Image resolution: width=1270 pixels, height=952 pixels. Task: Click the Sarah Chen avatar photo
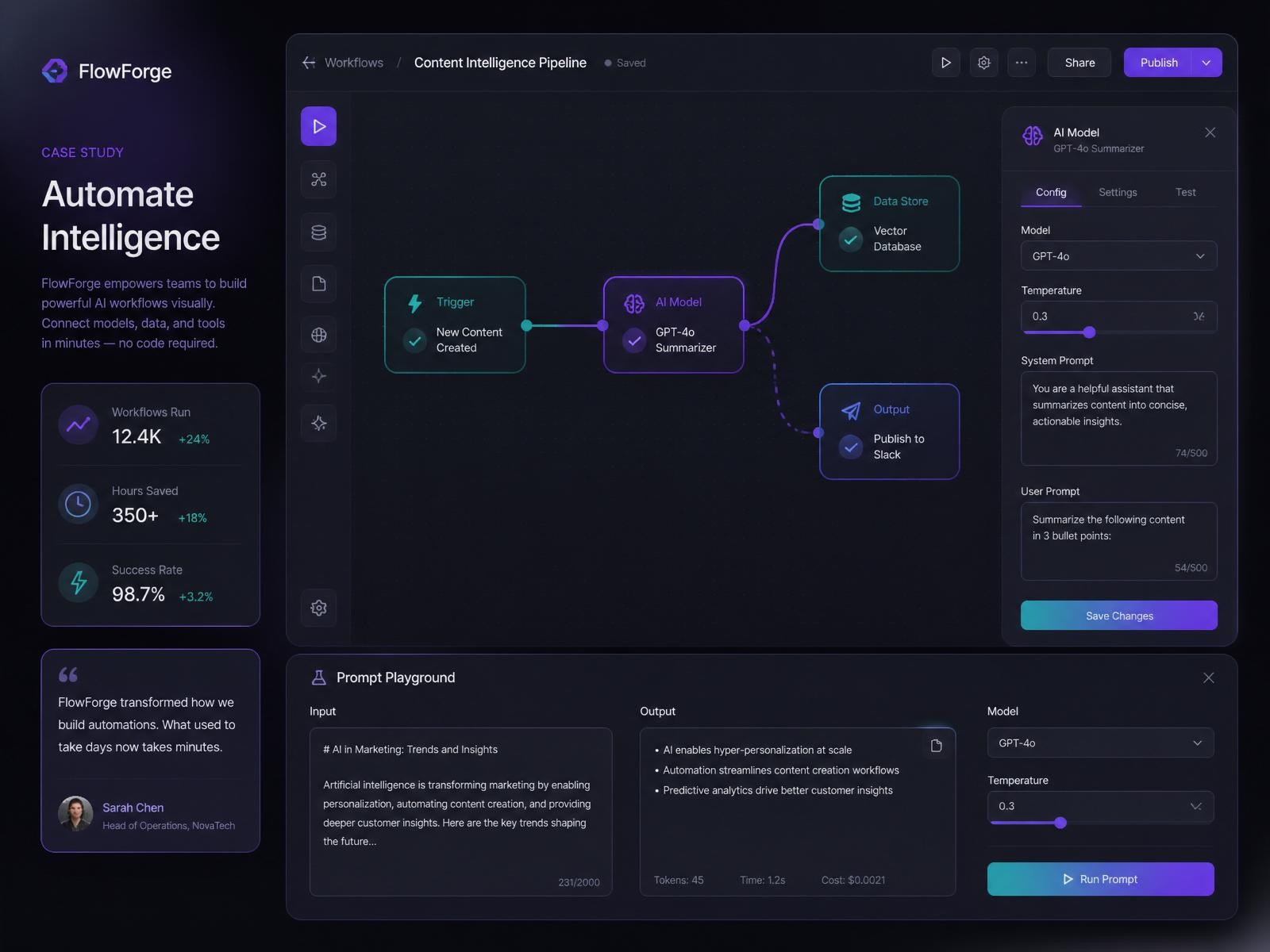point(75,813)
